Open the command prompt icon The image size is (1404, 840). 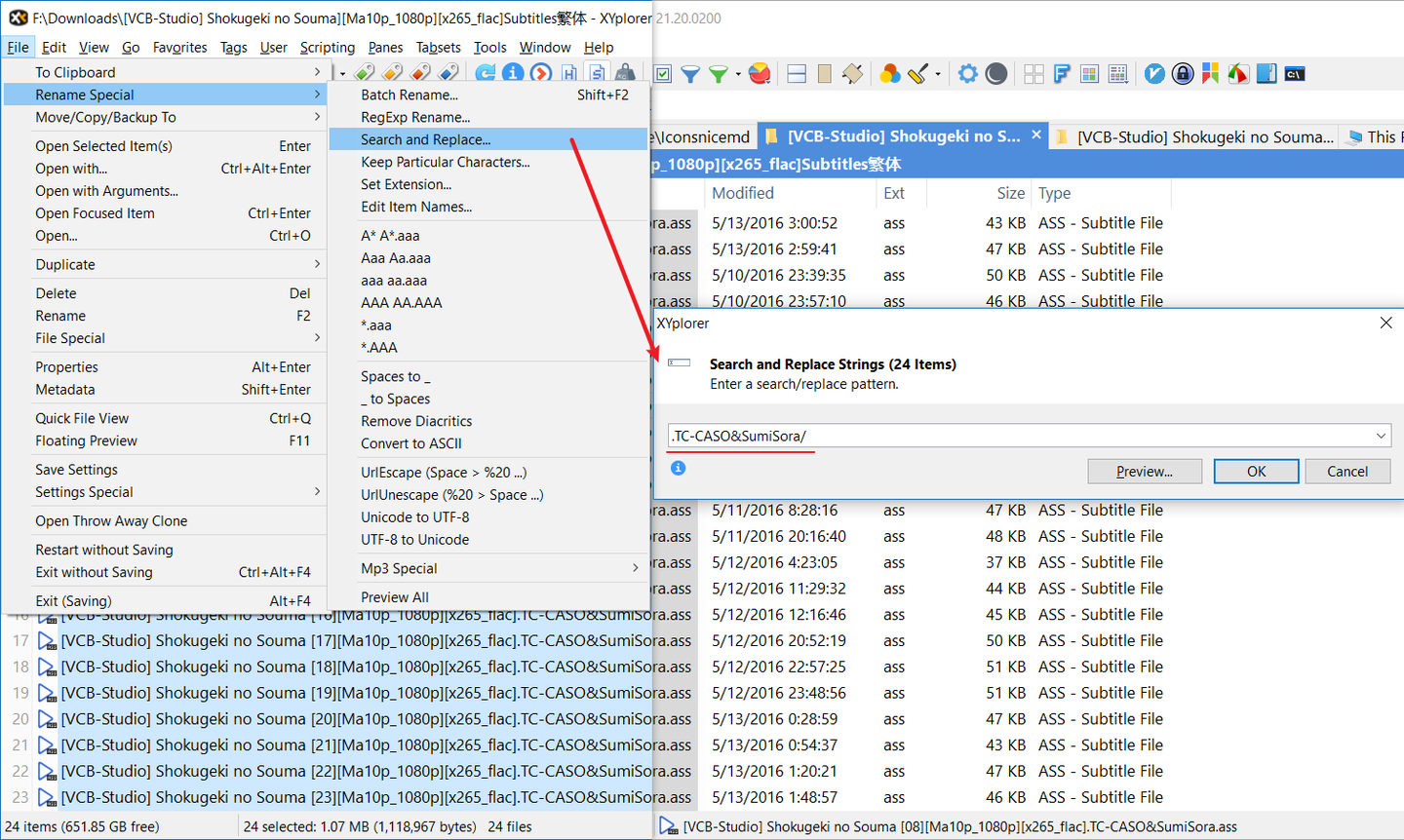click(1295, 74)
